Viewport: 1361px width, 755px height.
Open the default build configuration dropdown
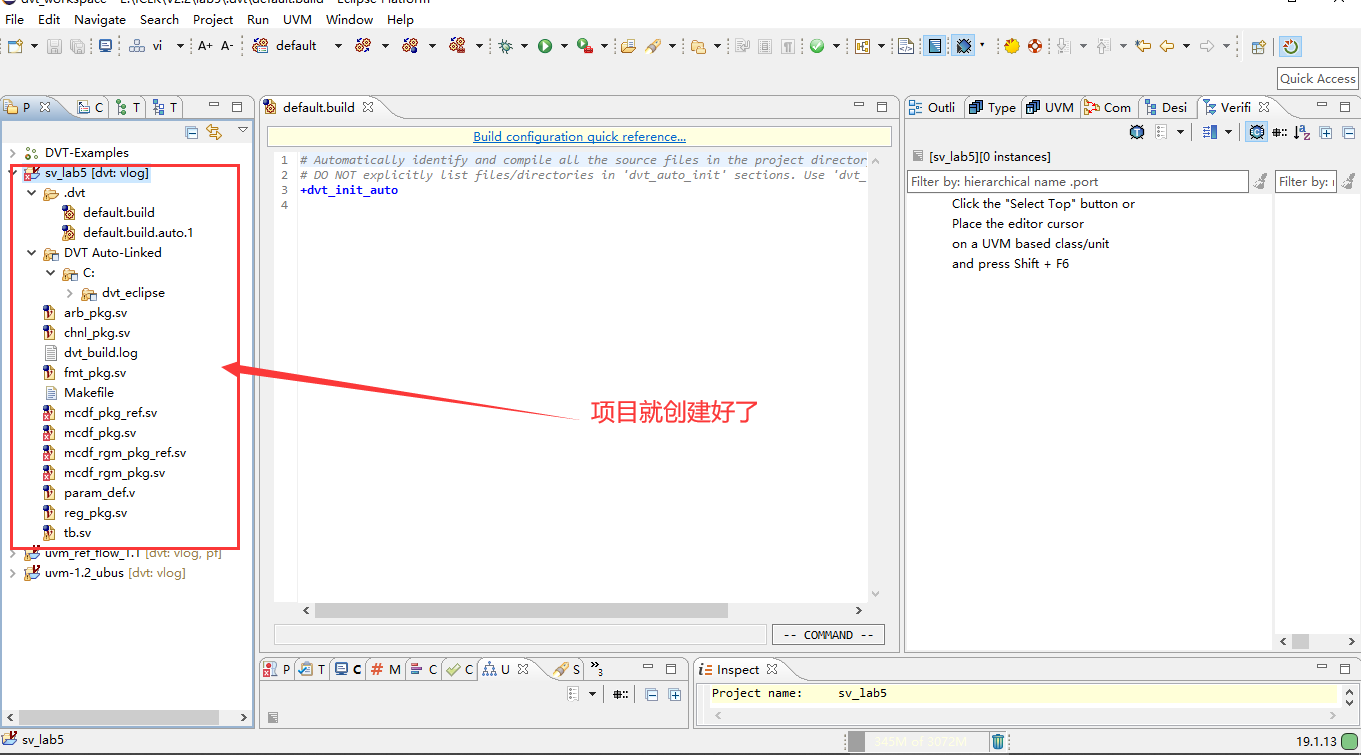[x=337, y=45]
